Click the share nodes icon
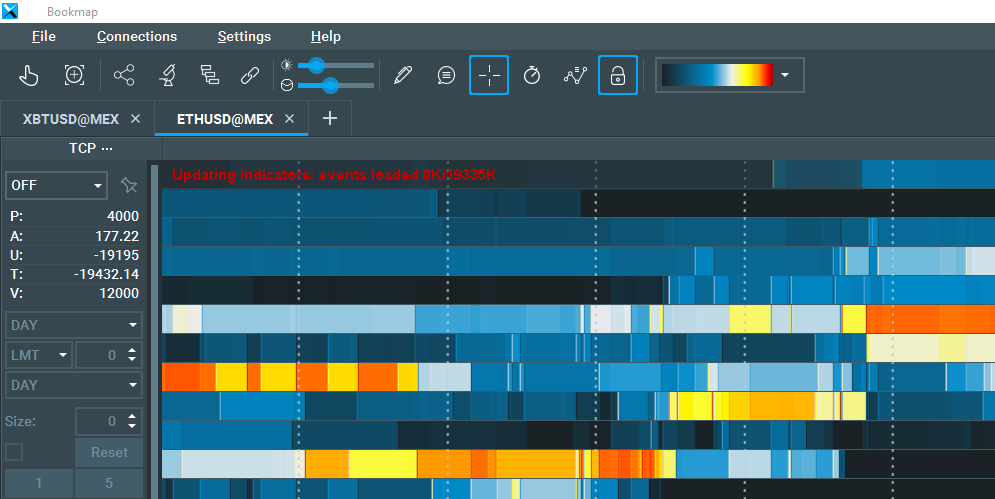Screen dimensions: 995x499 click(x=124, y=75)
